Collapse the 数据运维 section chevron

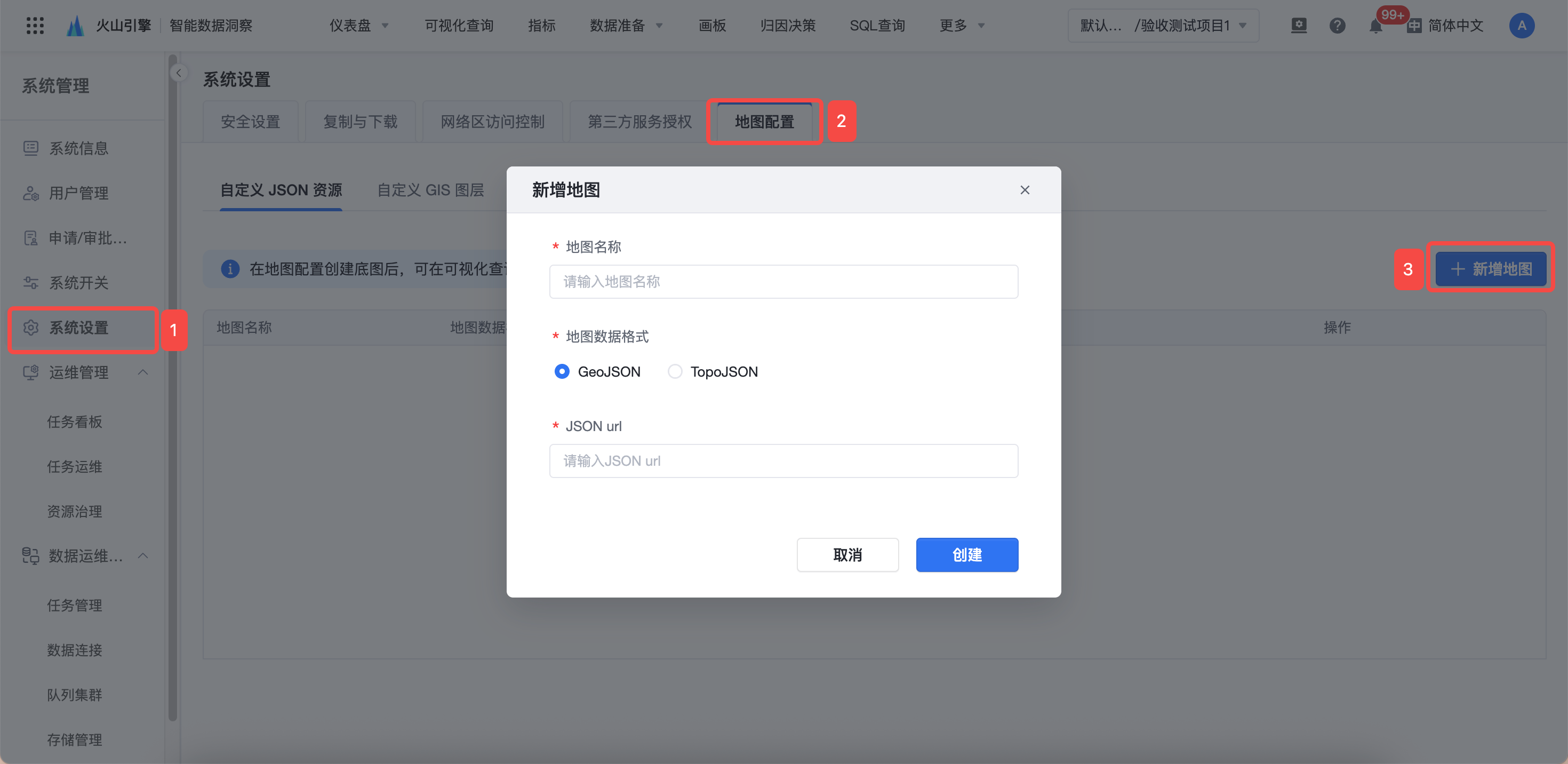tap(143, 556)
